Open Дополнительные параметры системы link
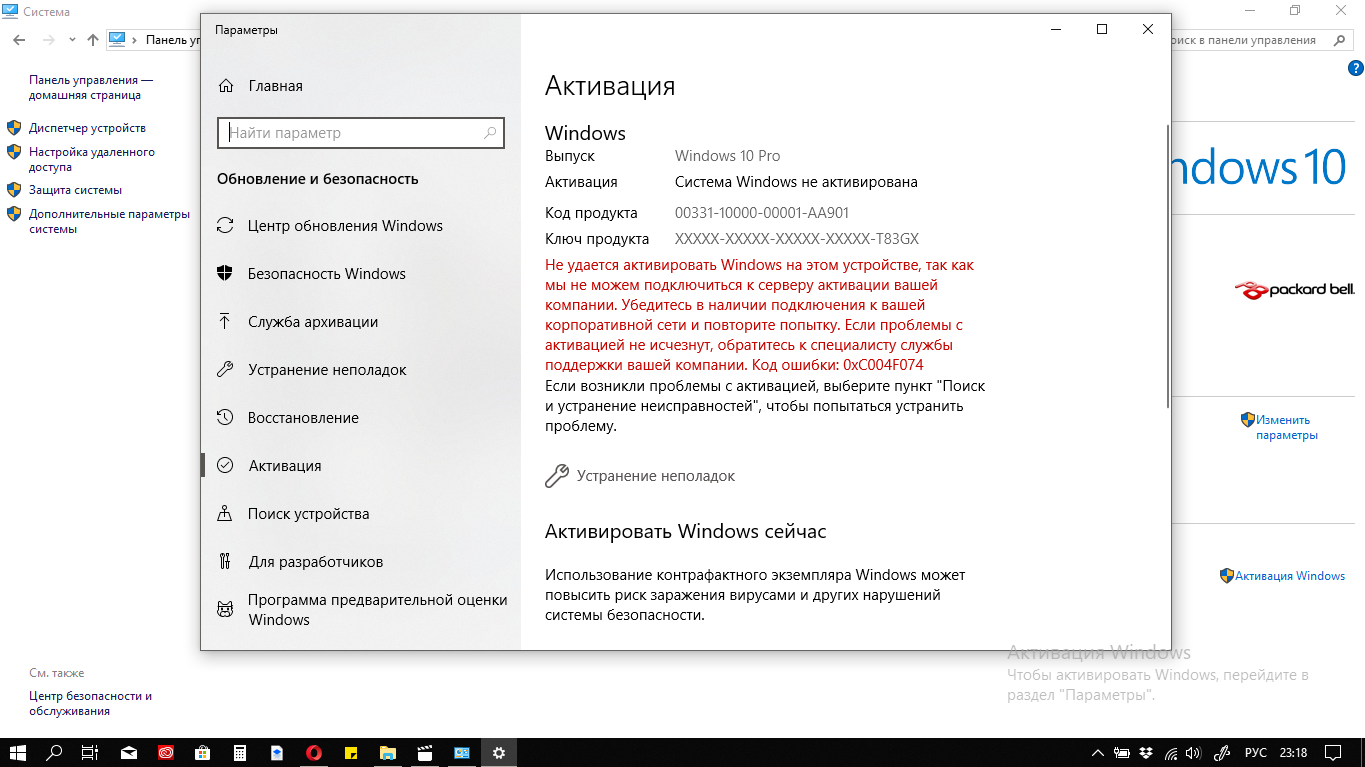 click(109, 221)
